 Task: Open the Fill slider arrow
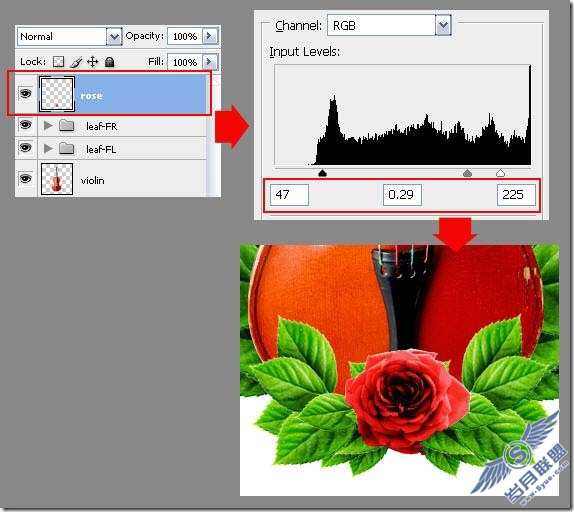(x=210, y=61)
